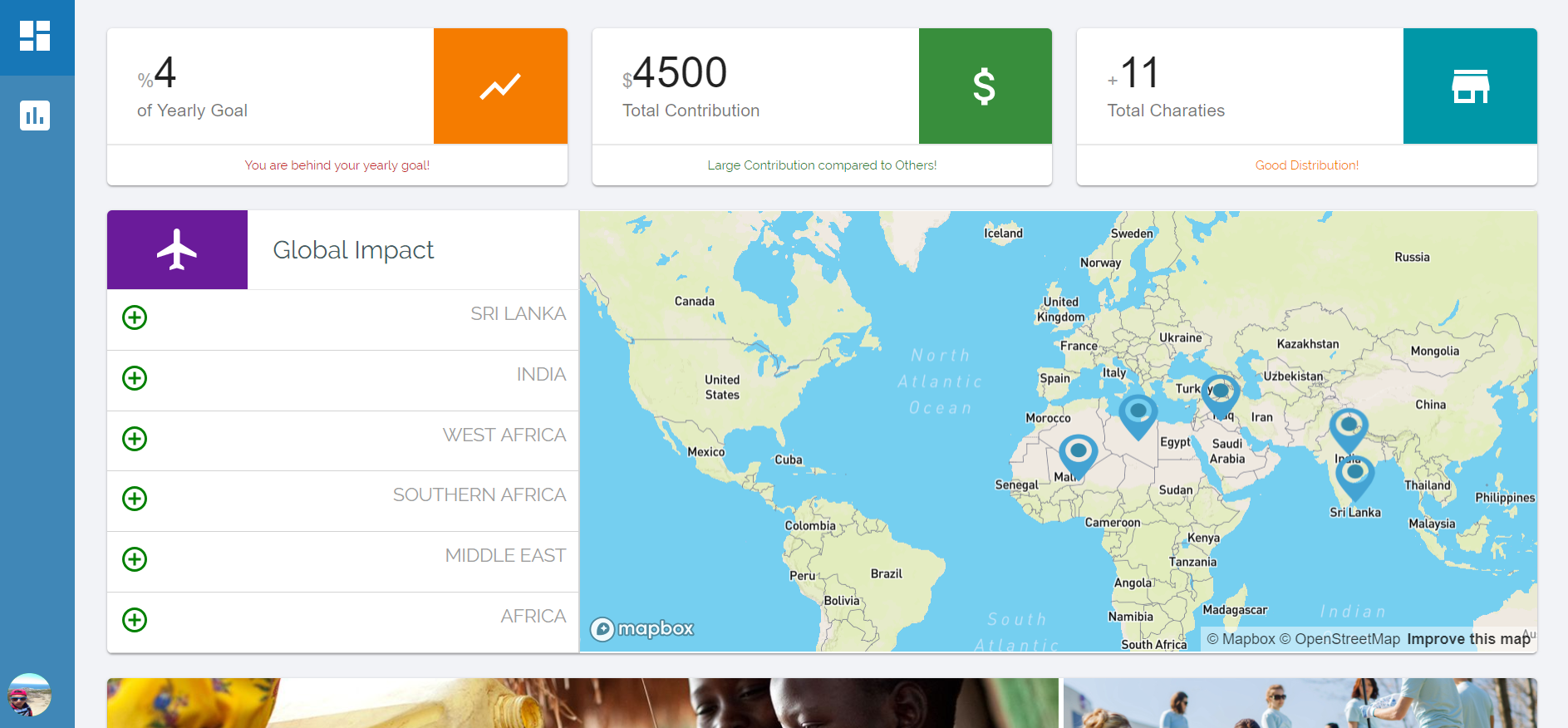This screenshot has height=728, width=1568.
Task: Click the 11 Total Charities value
Action: (1138, 73)
